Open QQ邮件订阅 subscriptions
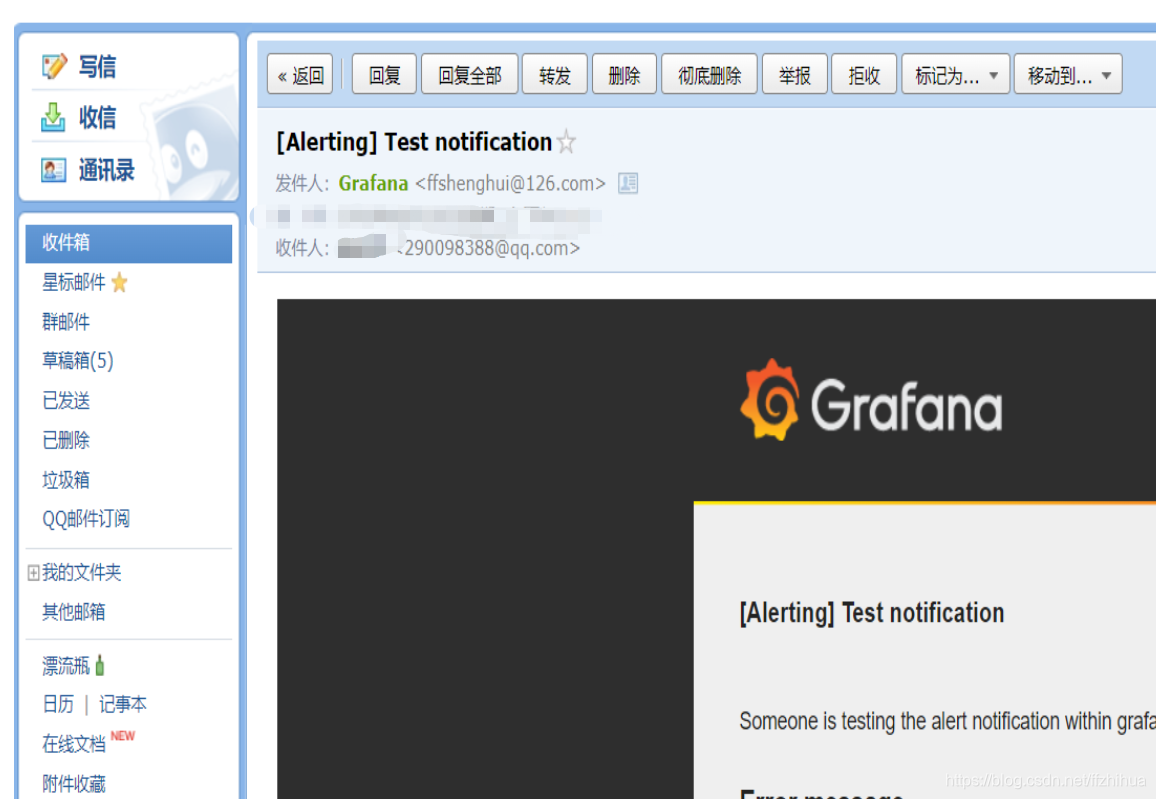Image resolution: width=1156 pixels, height=799 pixels. (x=86, y=519)
